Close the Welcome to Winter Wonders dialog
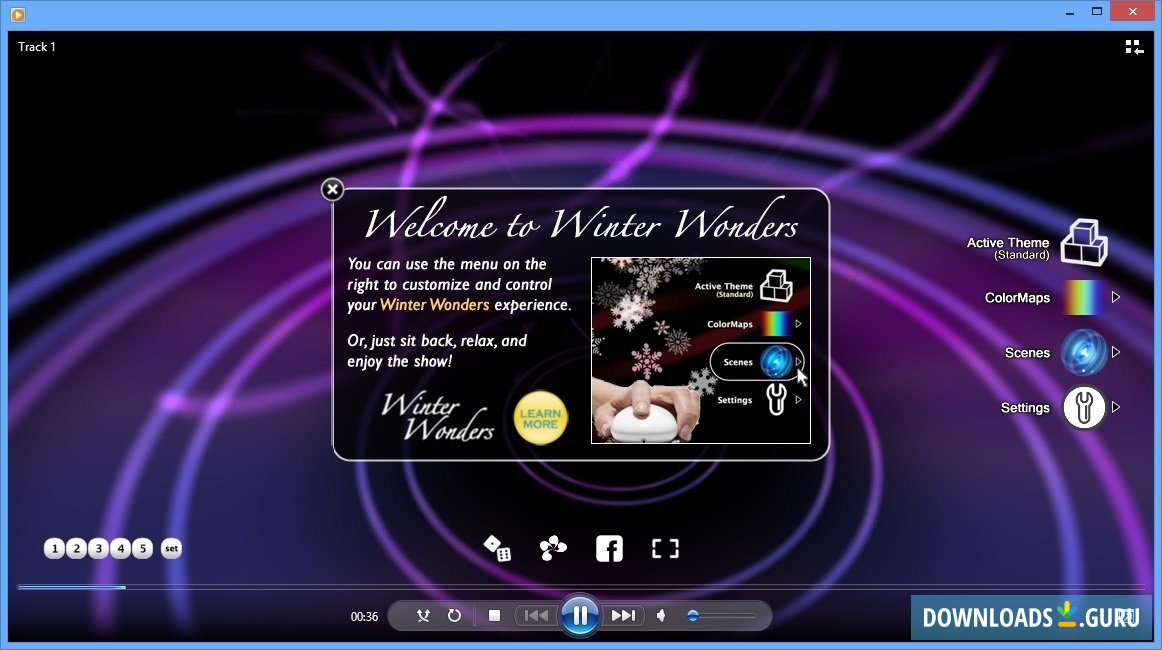The image size is (1162, 650). (x=332, y=190)
